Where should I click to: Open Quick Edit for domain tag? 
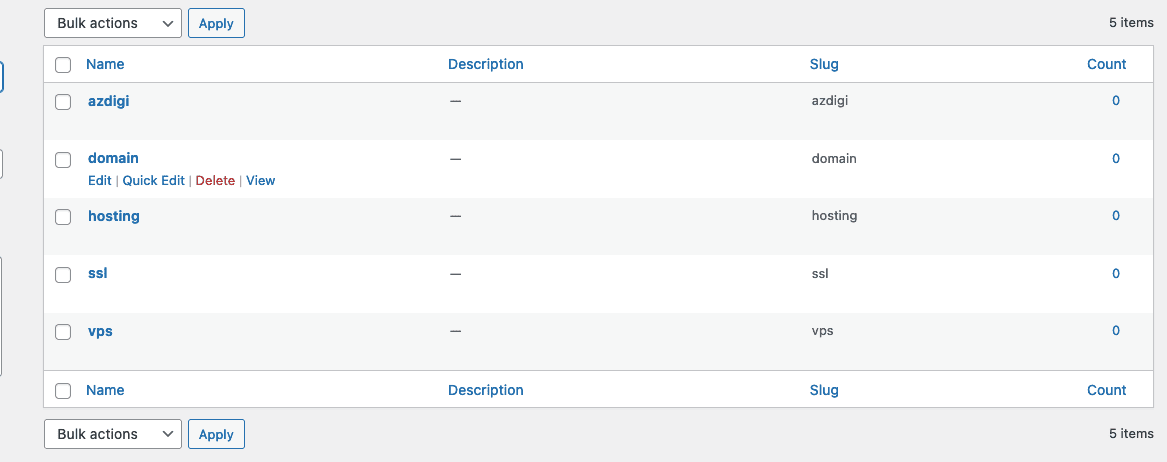[x=154, y=181]
